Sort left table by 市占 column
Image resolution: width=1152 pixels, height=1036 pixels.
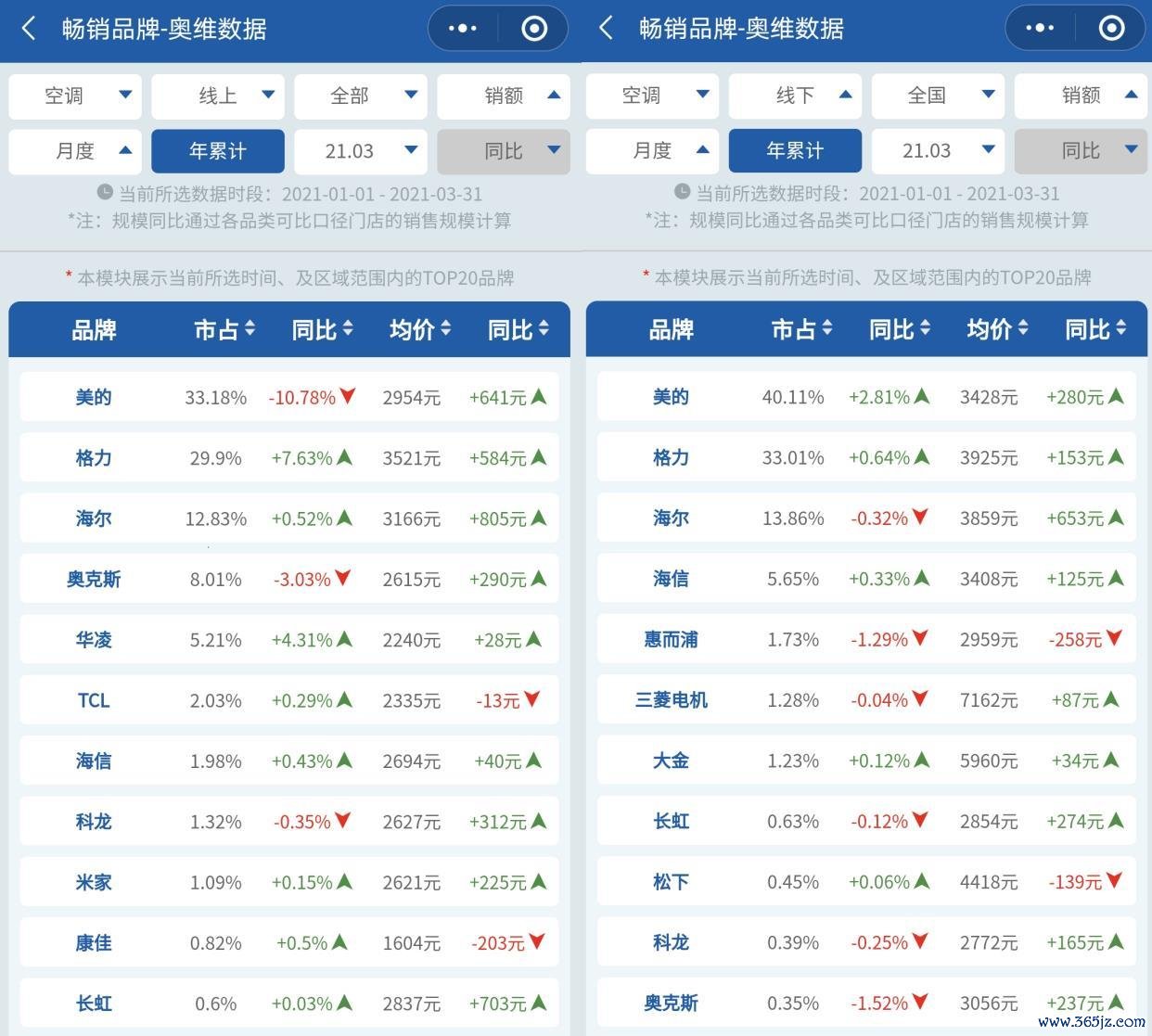(224, 329)
